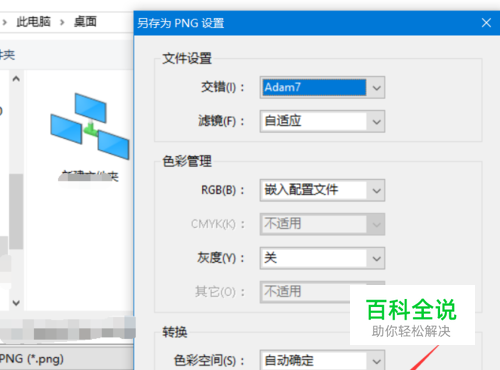Click the 另存为 PNG 设置 title text

click(181, 23)
